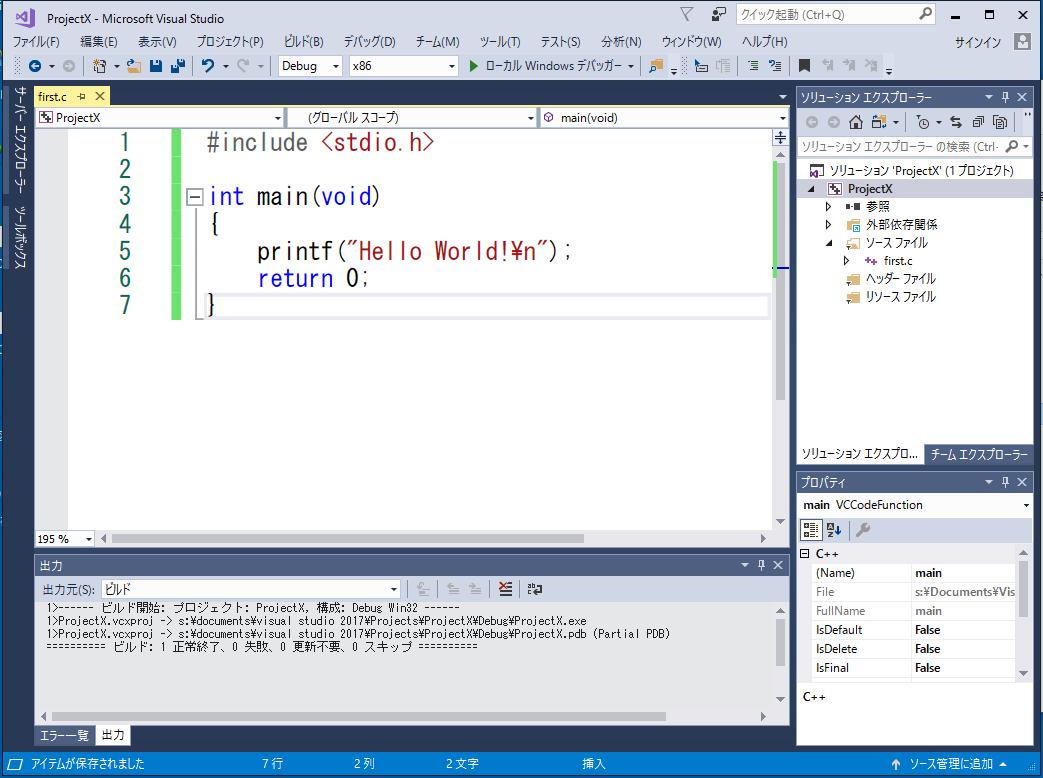Viewport: 1043px width, 778px height.
Task: Collapse the main function outline box
Action: click(194, 197)
